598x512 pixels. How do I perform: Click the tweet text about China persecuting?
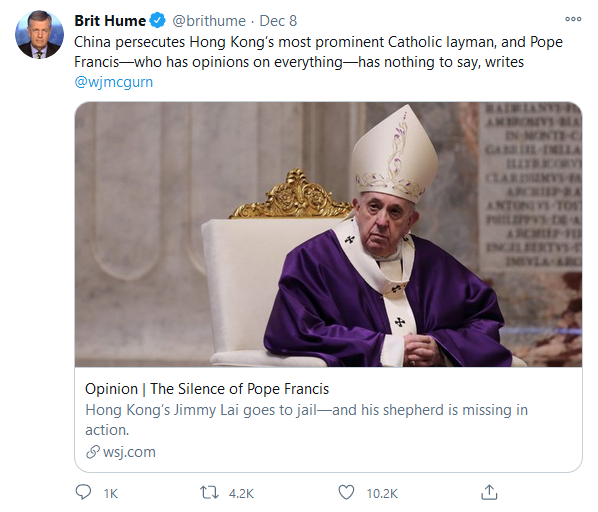(318, 52)
